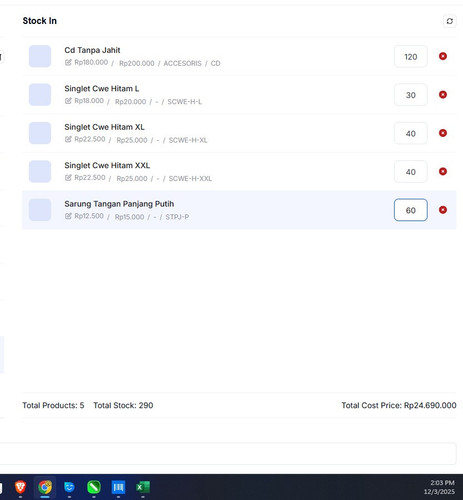
Task: Click the ACCESORIS category label
Action: [x=182, y=63]
